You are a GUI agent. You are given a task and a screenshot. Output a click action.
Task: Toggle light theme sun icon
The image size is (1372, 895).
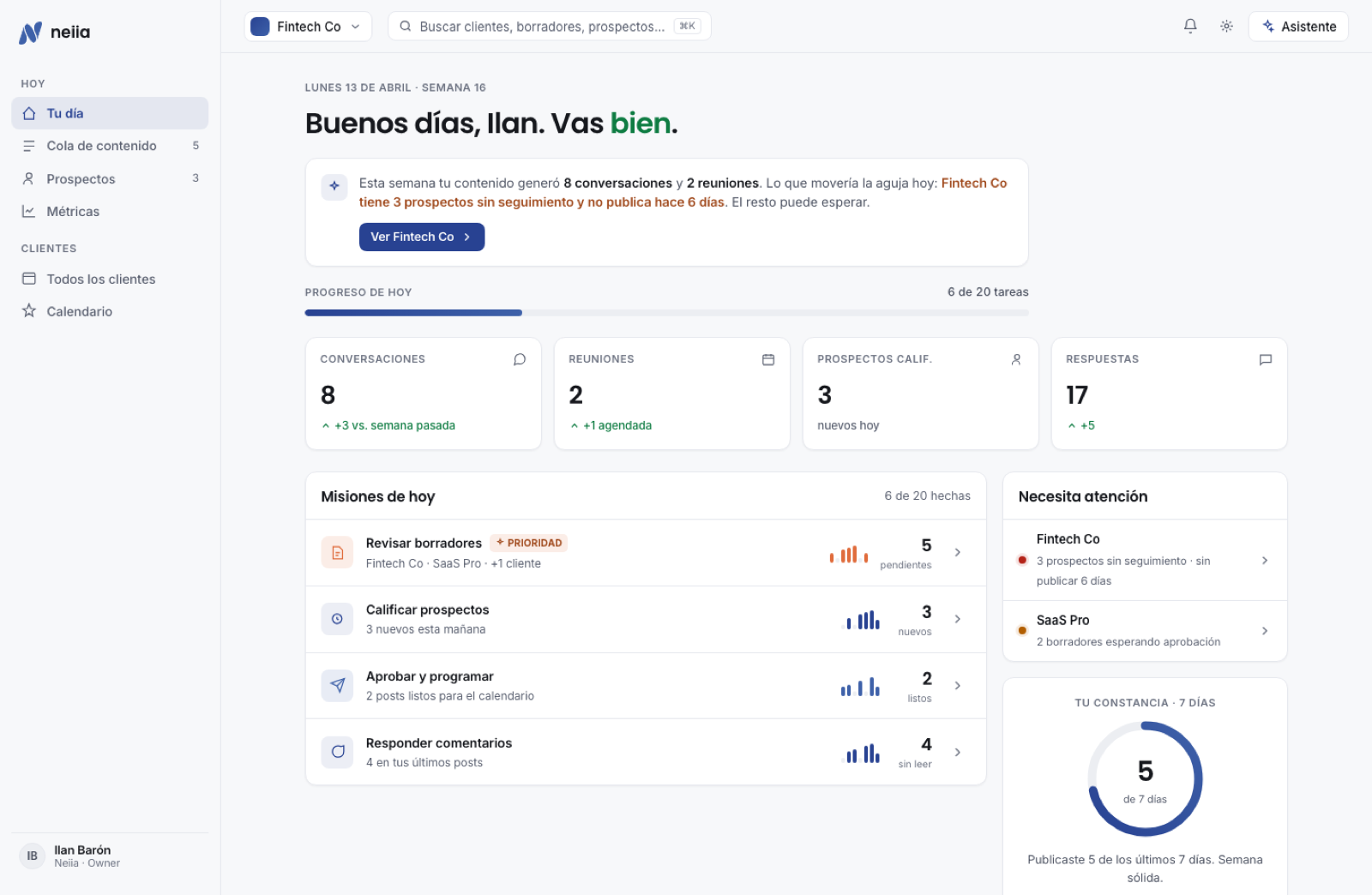click(x=1227, y=27)
